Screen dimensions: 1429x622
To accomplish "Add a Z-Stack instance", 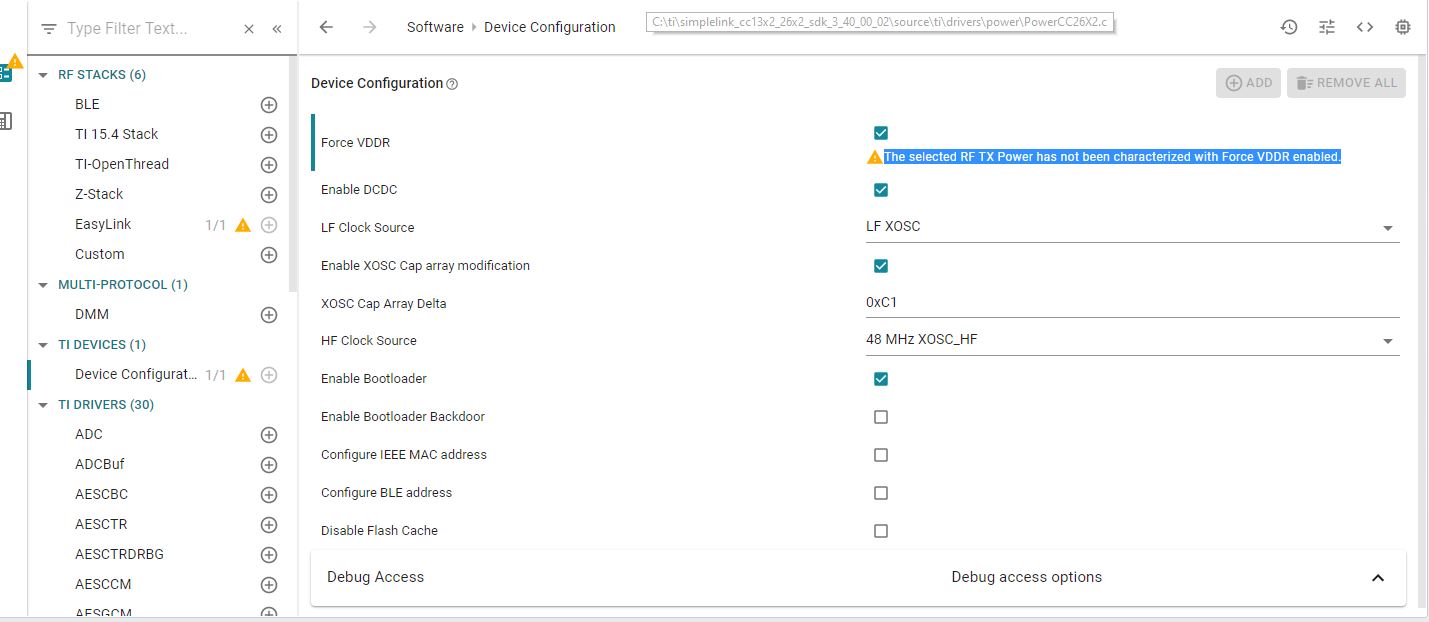I will [269, 194].
